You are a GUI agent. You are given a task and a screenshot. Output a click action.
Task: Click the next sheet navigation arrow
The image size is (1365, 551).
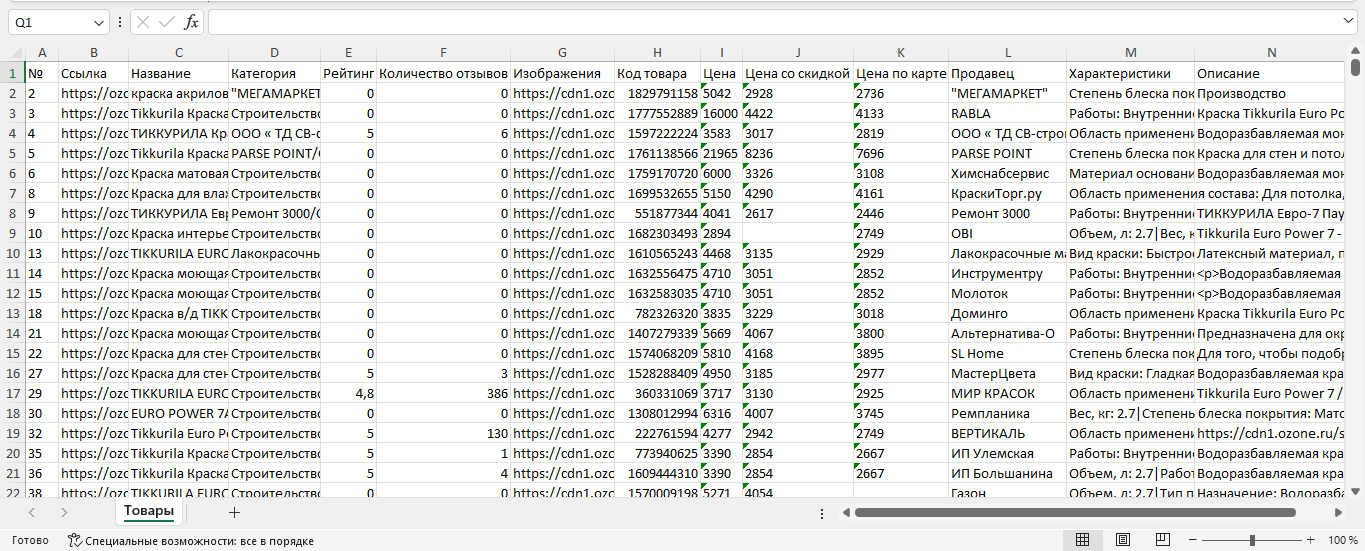coord(64,512)
